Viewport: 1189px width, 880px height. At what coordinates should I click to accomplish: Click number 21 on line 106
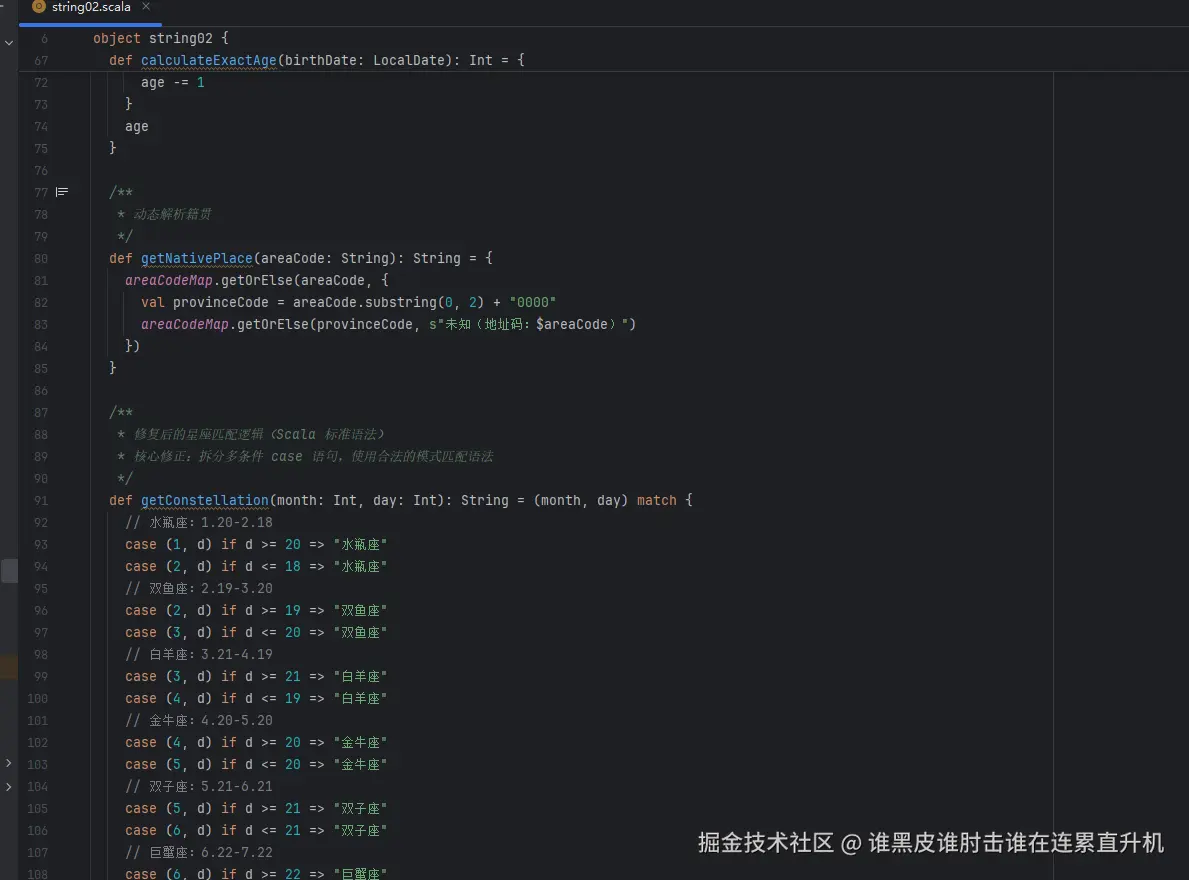[293, 830]
